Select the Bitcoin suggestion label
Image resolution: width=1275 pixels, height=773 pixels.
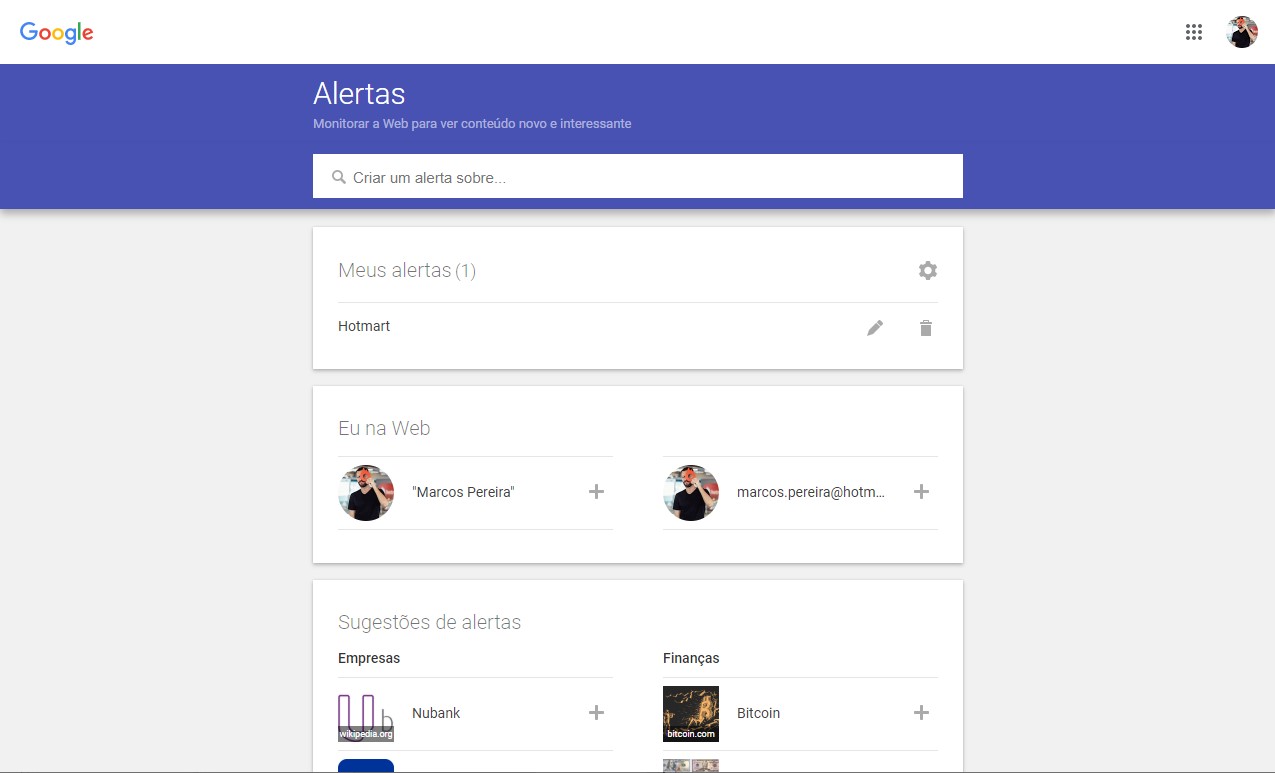click(x=758, y=713)
